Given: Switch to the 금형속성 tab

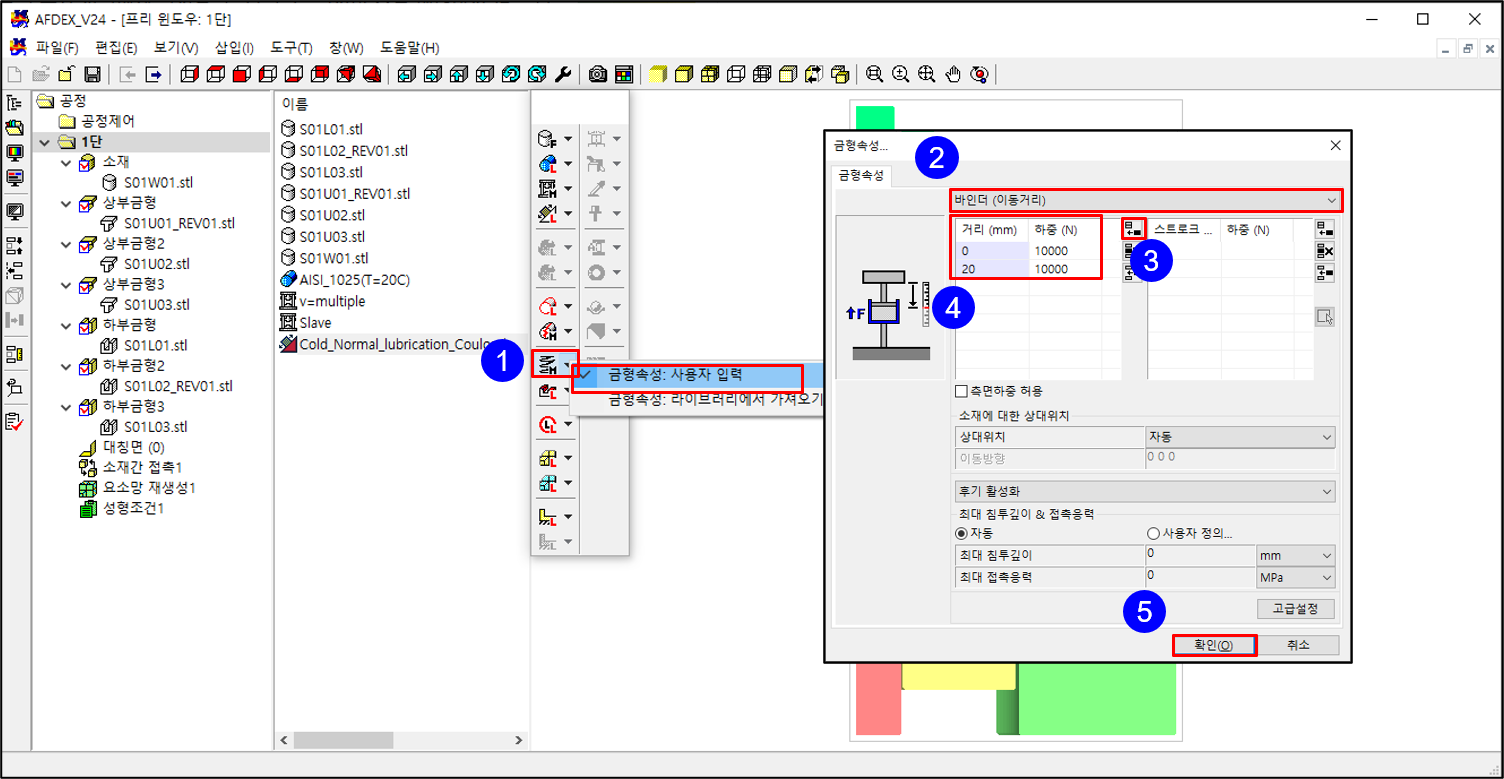Looking at the screenshot, I should click(x=863, y=176).
